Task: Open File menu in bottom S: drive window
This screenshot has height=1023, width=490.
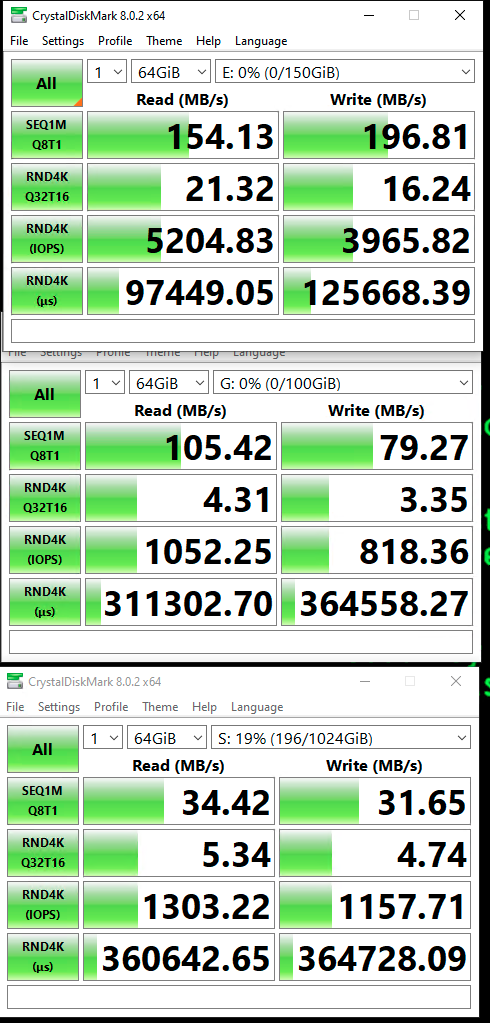Action: [x=15, y=707]
